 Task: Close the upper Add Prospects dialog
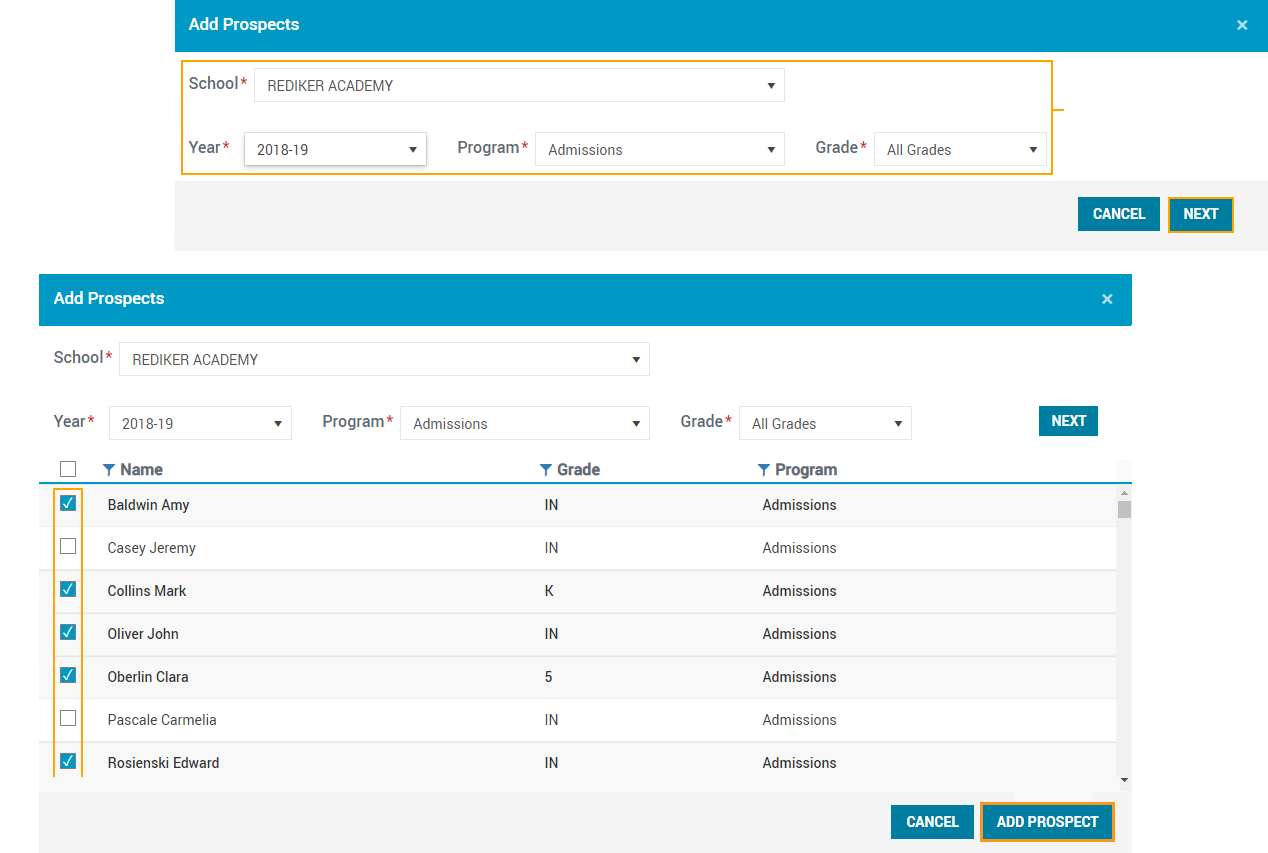[1242, 25]
